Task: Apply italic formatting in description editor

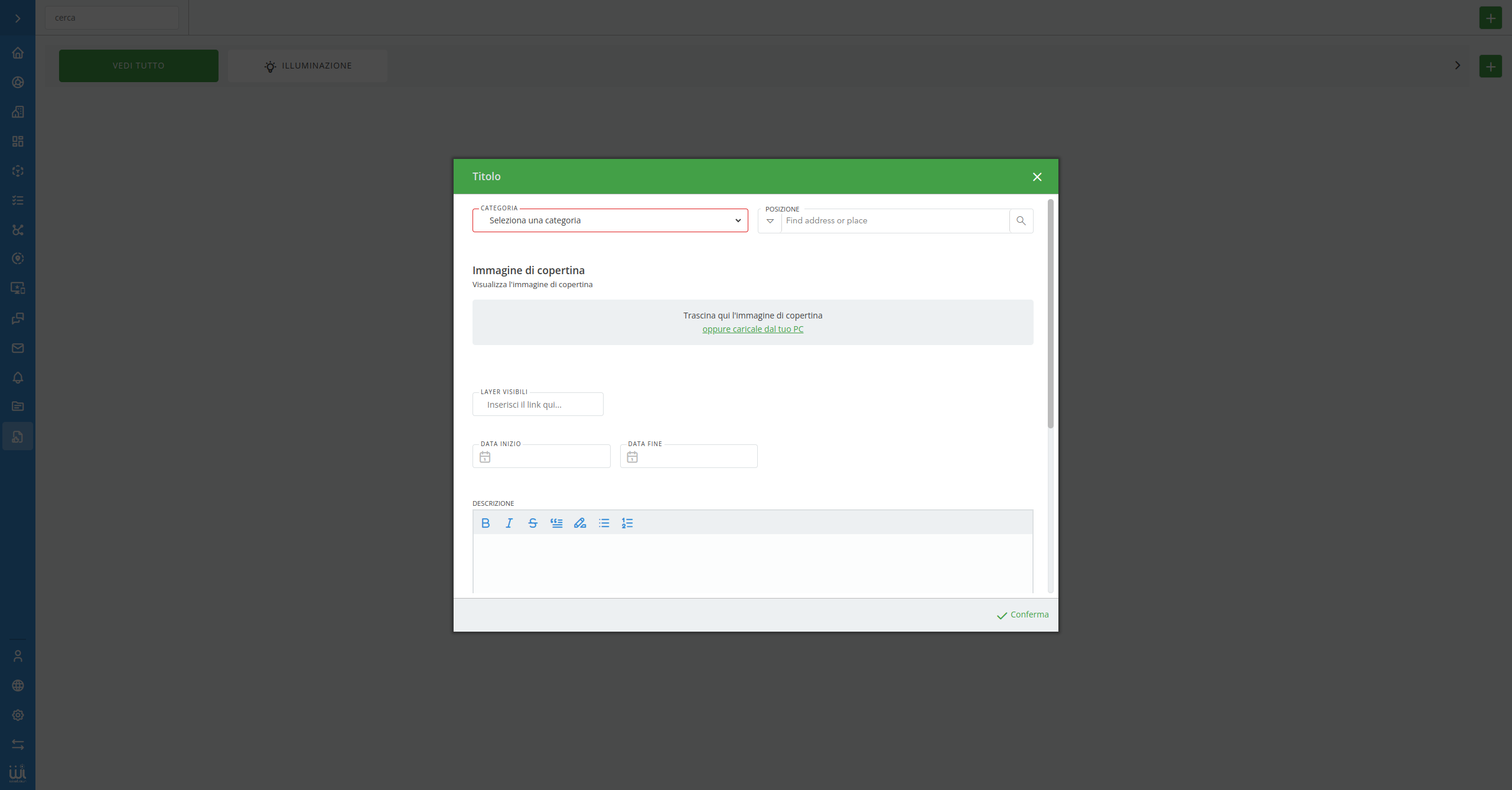Action: pos(509,523)
